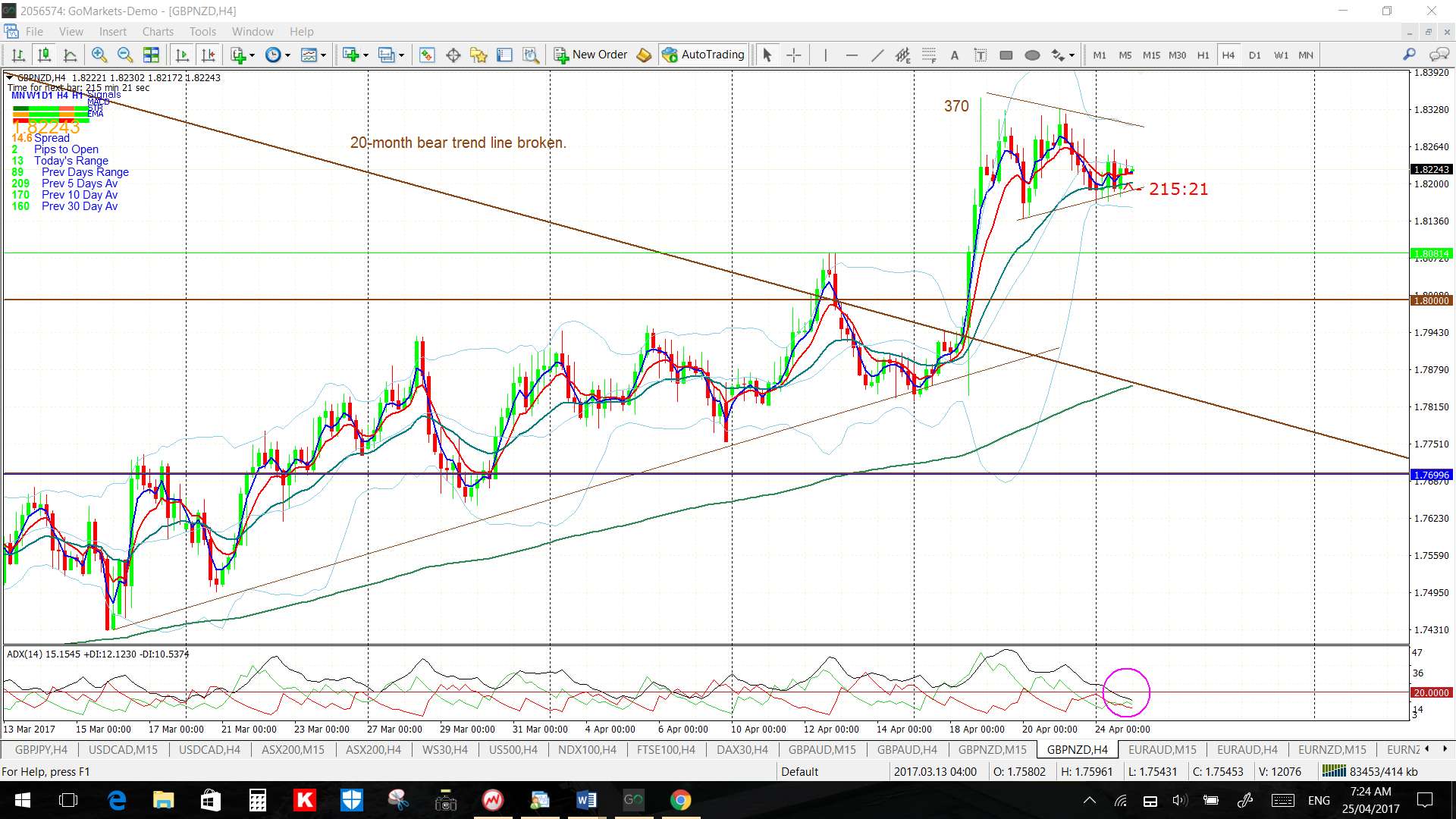Open the Templates icon

309,55
